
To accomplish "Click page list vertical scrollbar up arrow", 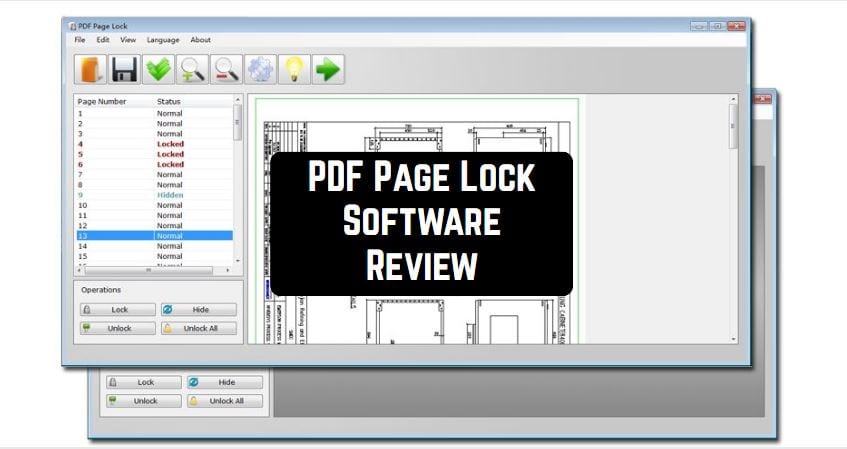I will (237, 100).
